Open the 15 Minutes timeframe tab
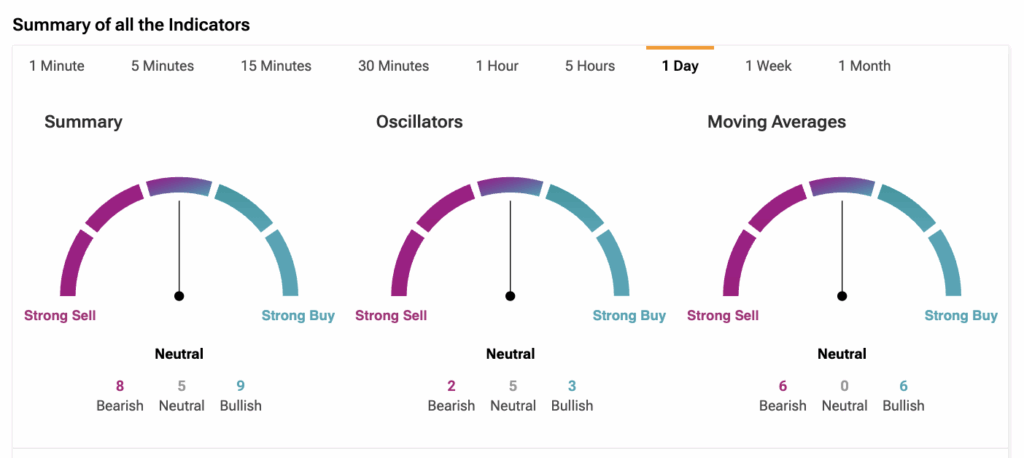This screenshot has height=458, width=1024. 276,66
